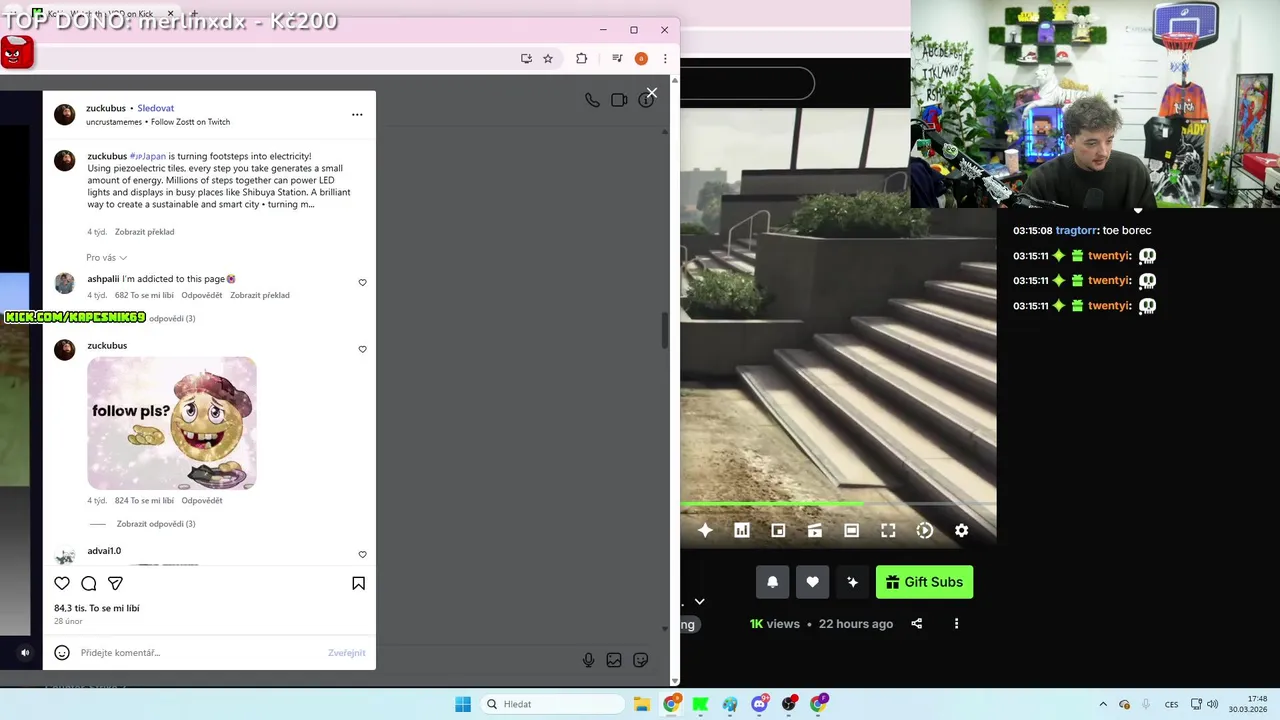The height and width of the screenshot is (720, 1280).
Task: Enable picture-in-picture mini player
Action: 778,531
